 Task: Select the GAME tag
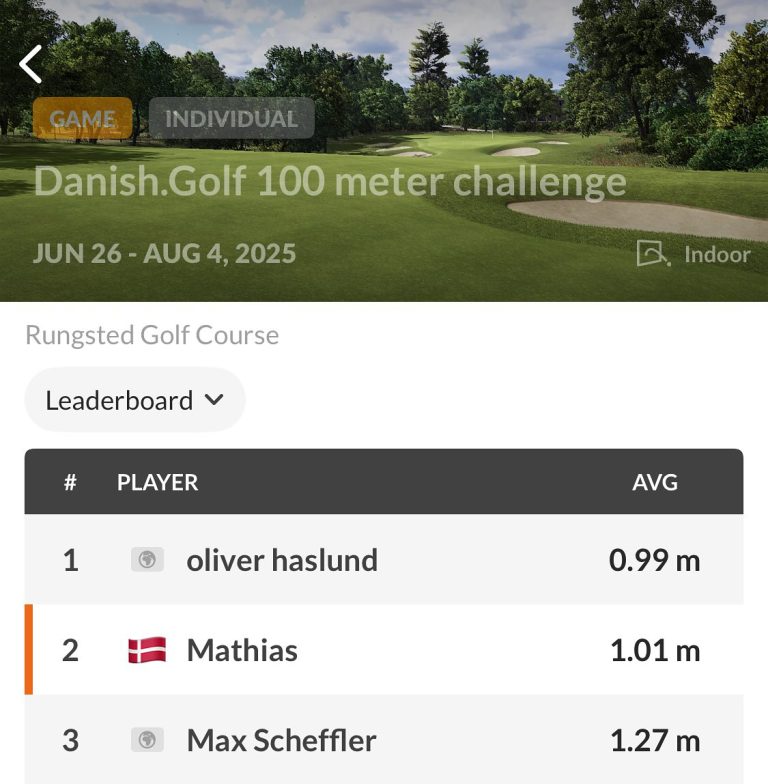[82, 118]
